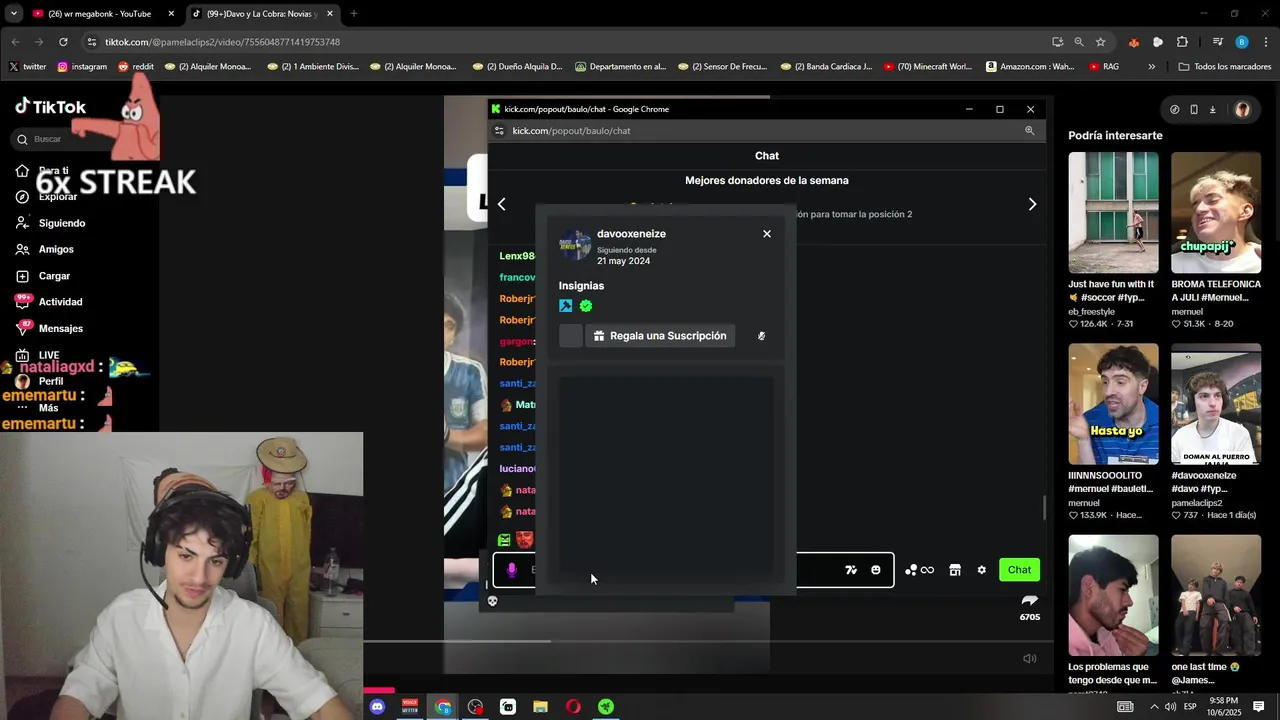Open the Kick shop icon
Image resolution: width=1280 pixels, height=720 pixels.
point(955,570)
